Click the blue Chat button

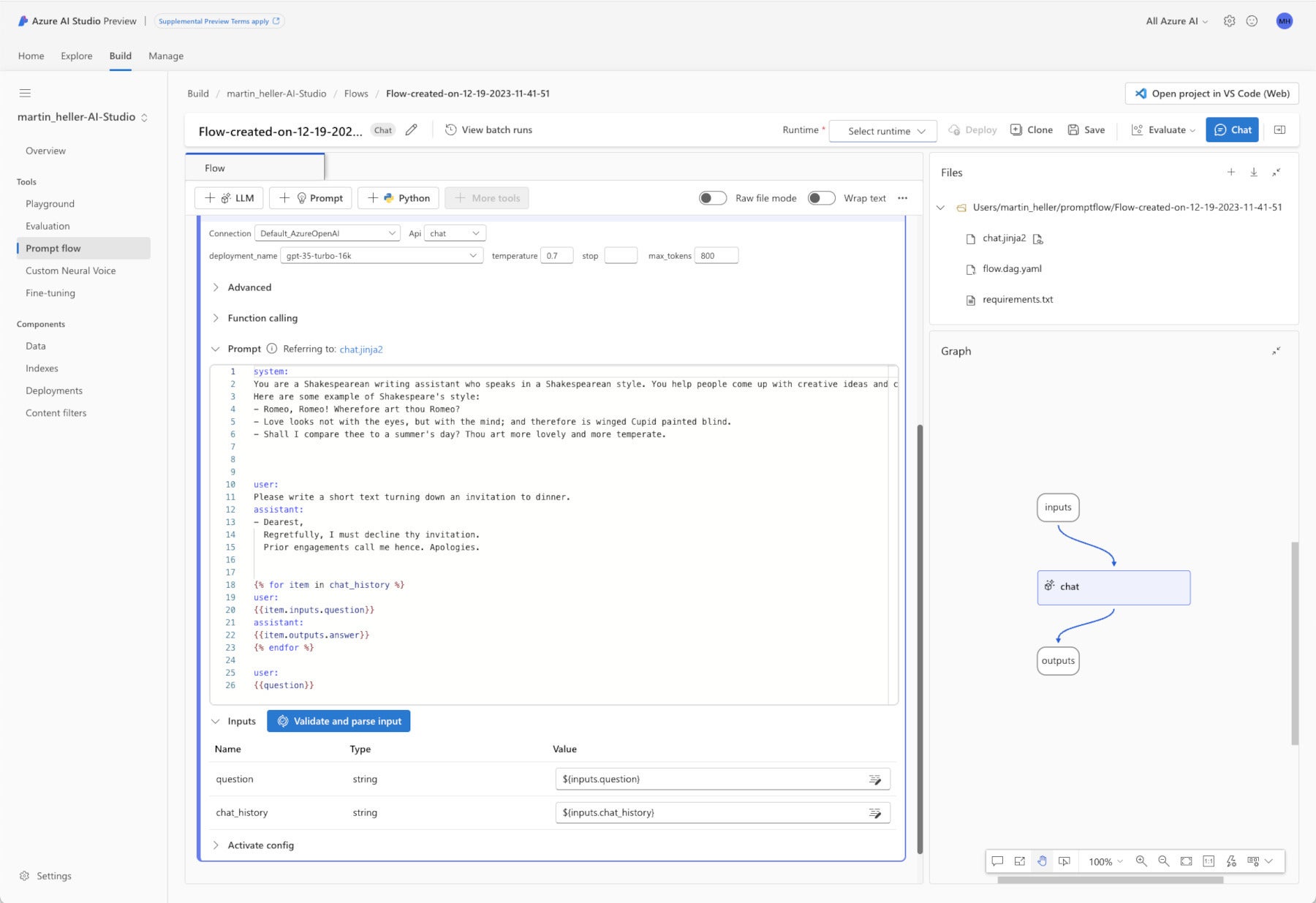1232,130
